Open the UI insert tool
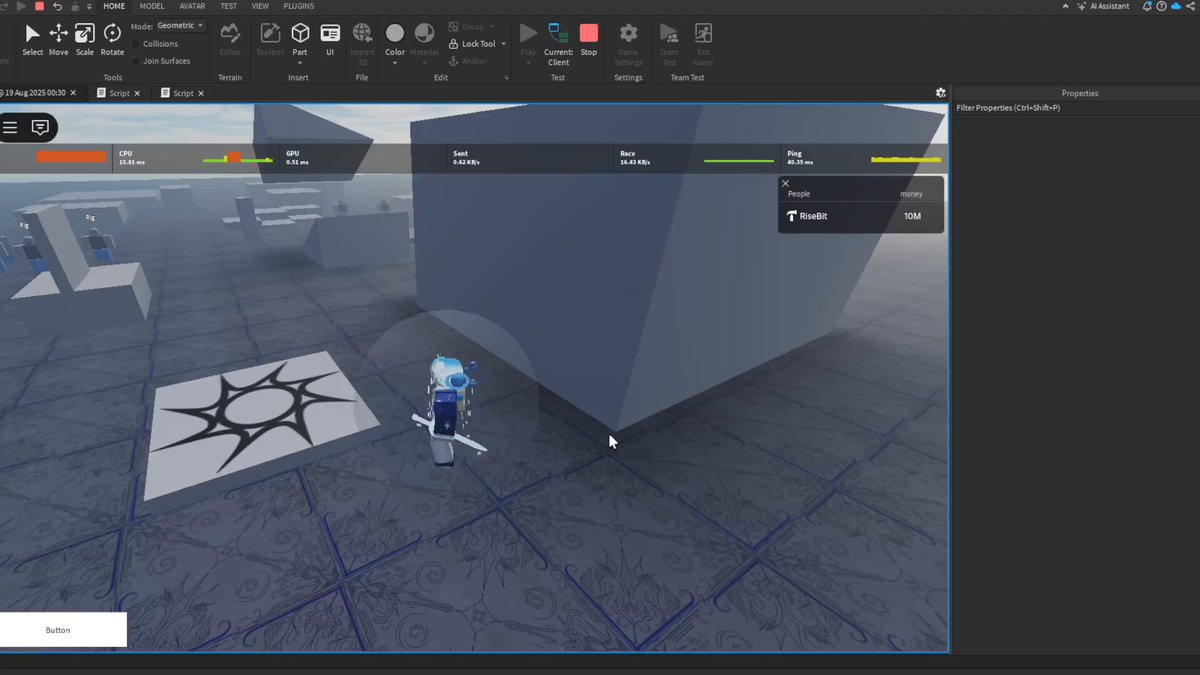The height and width of the screenshot is (675, 1200). pyautogui.click(x=330, y=39)
